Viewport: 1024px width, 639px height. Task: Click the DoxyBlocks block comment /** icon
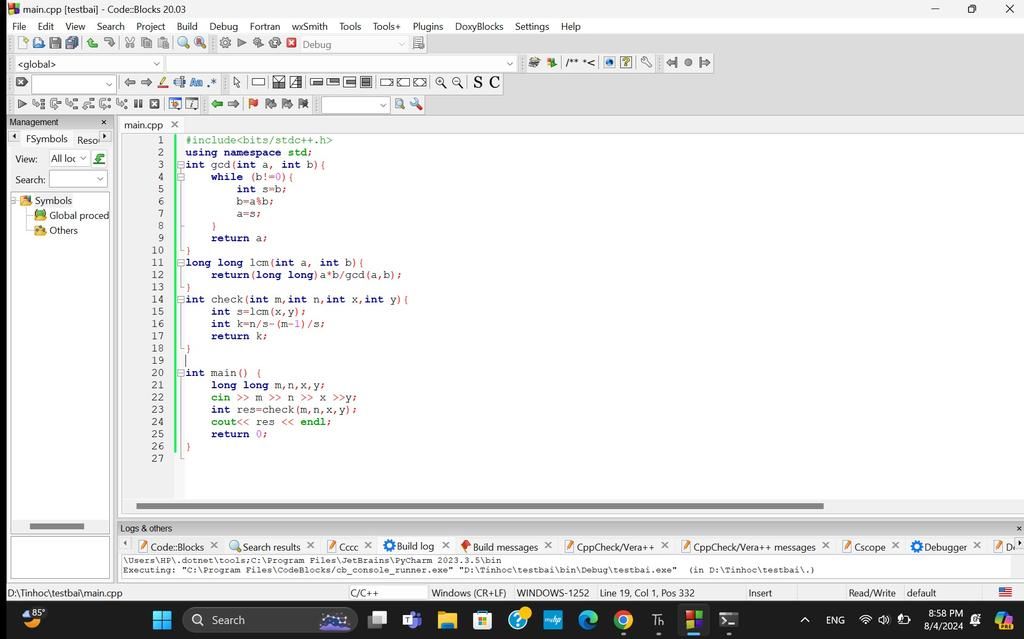[x=572, y=62]
